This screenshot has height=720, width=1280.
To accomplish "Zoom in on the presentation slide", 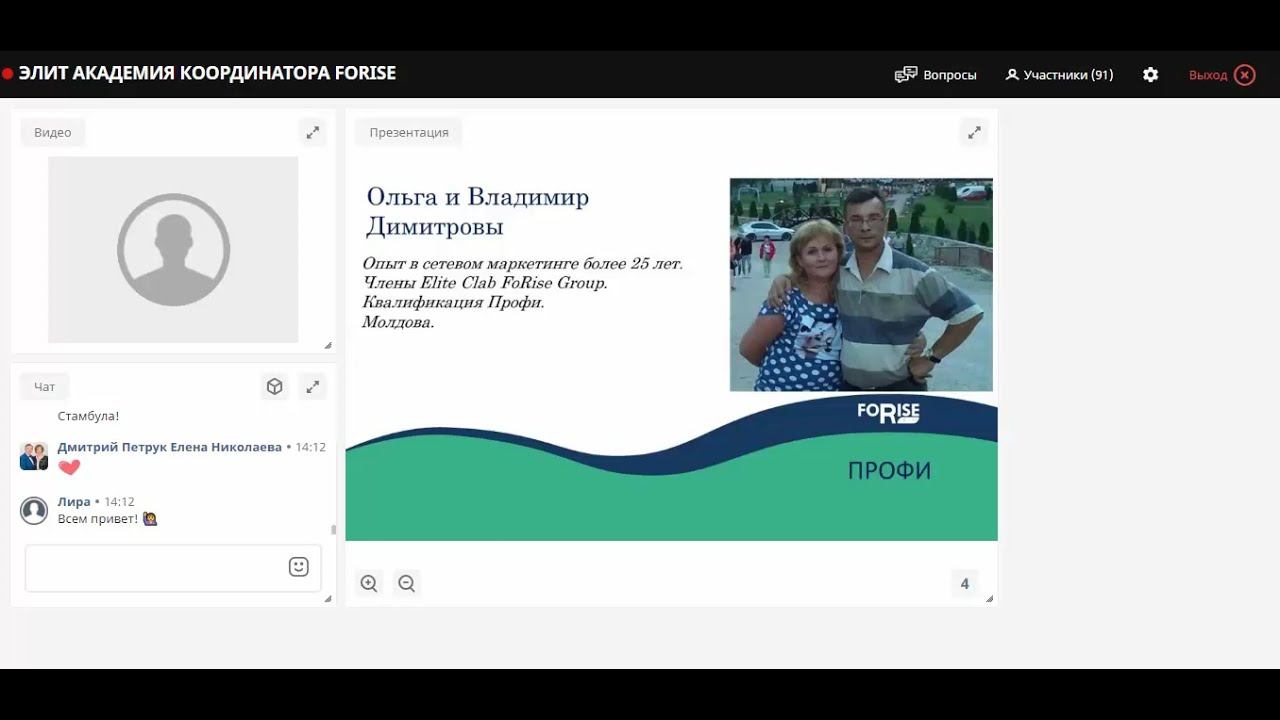I will (369, 583).
